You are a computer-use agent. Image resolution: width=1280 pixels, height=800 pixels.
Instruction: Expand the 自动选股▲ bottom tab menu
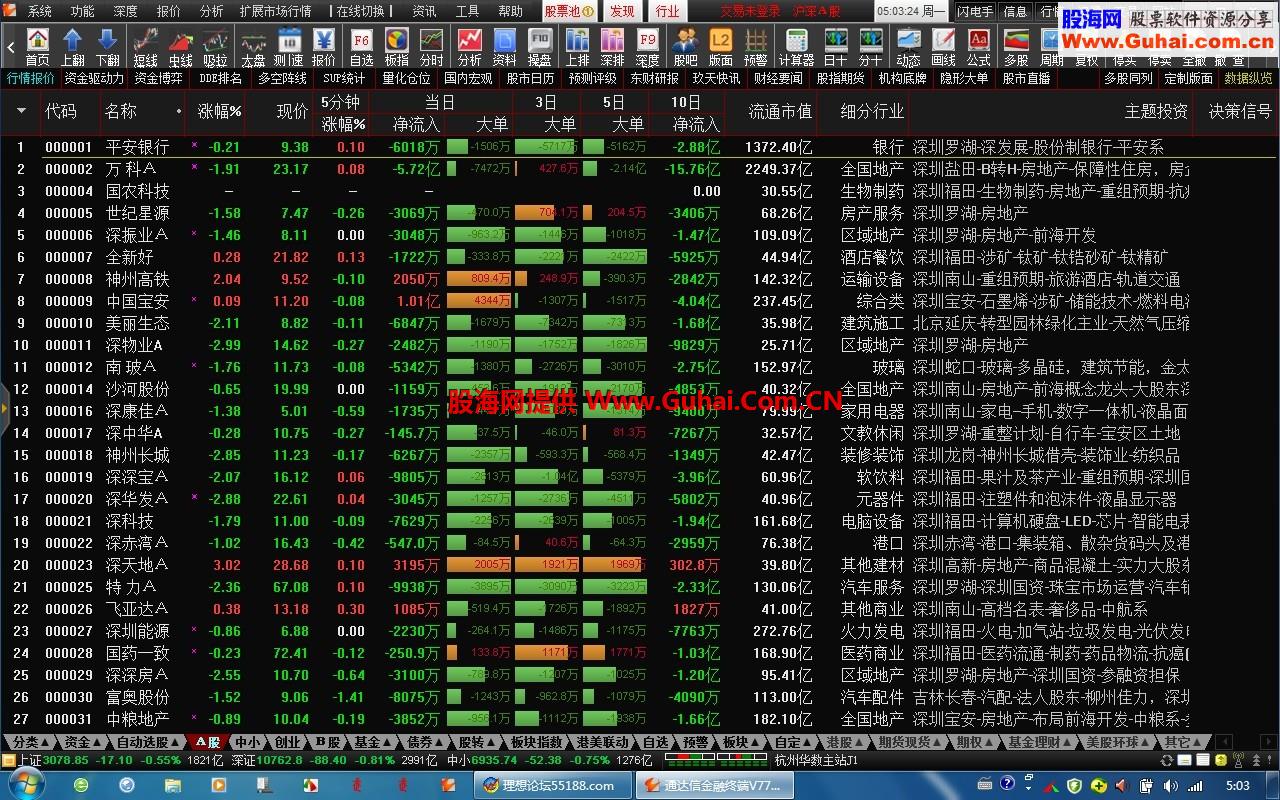point(147,742)
